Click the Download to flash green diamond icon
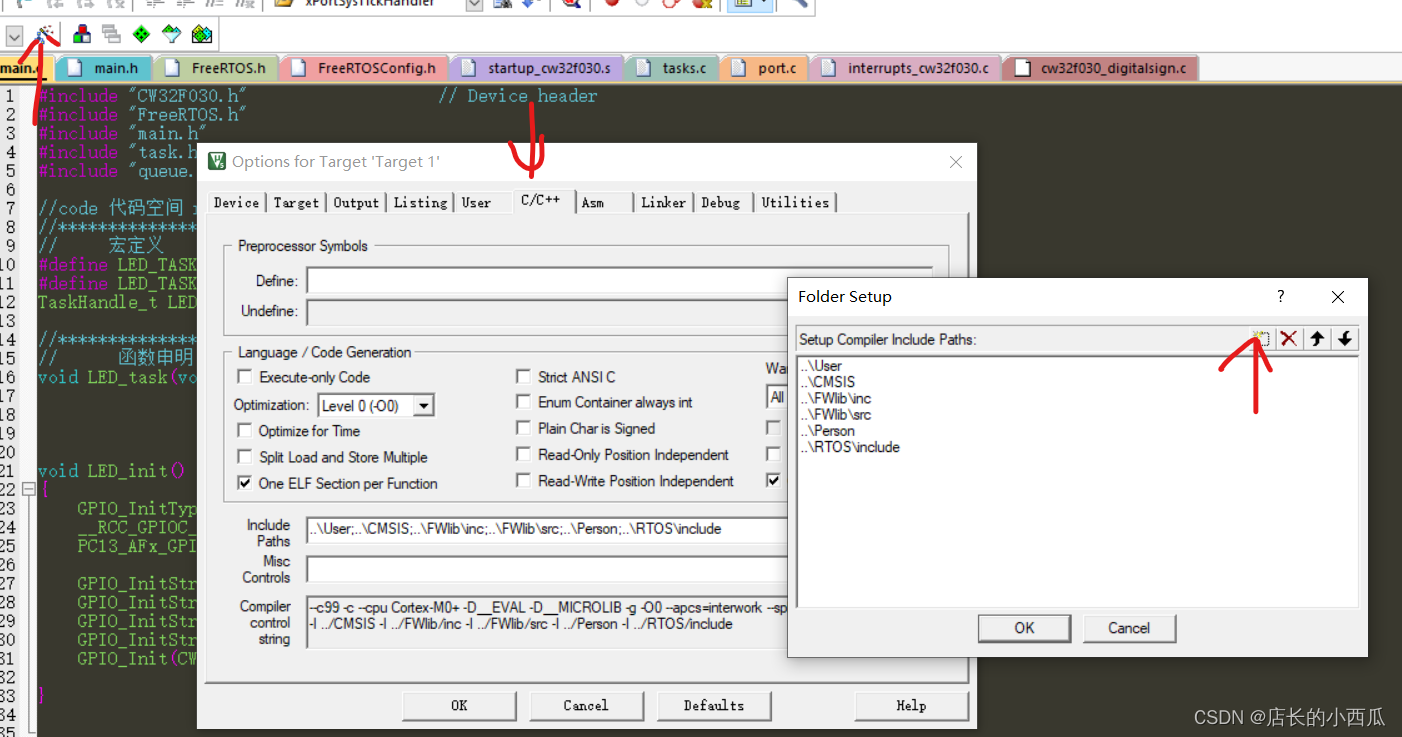This screenshot has height=737, width=1402. point(141,32)
